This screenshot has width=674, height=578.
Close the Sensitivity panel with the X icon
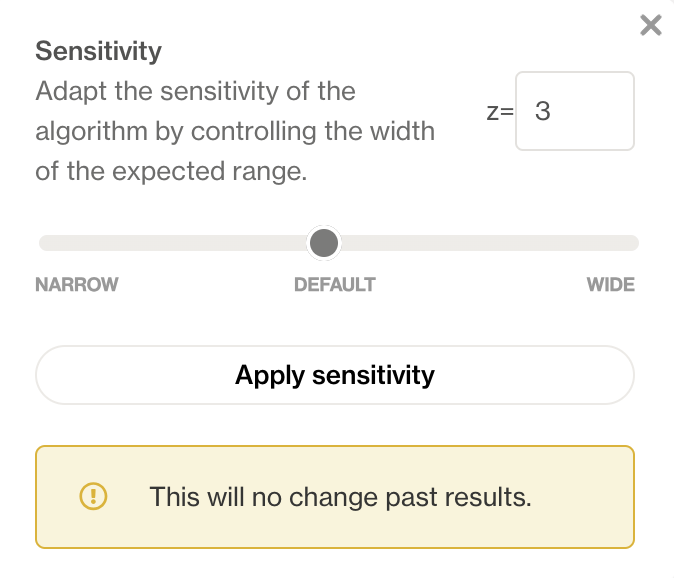tap(650, 25)
